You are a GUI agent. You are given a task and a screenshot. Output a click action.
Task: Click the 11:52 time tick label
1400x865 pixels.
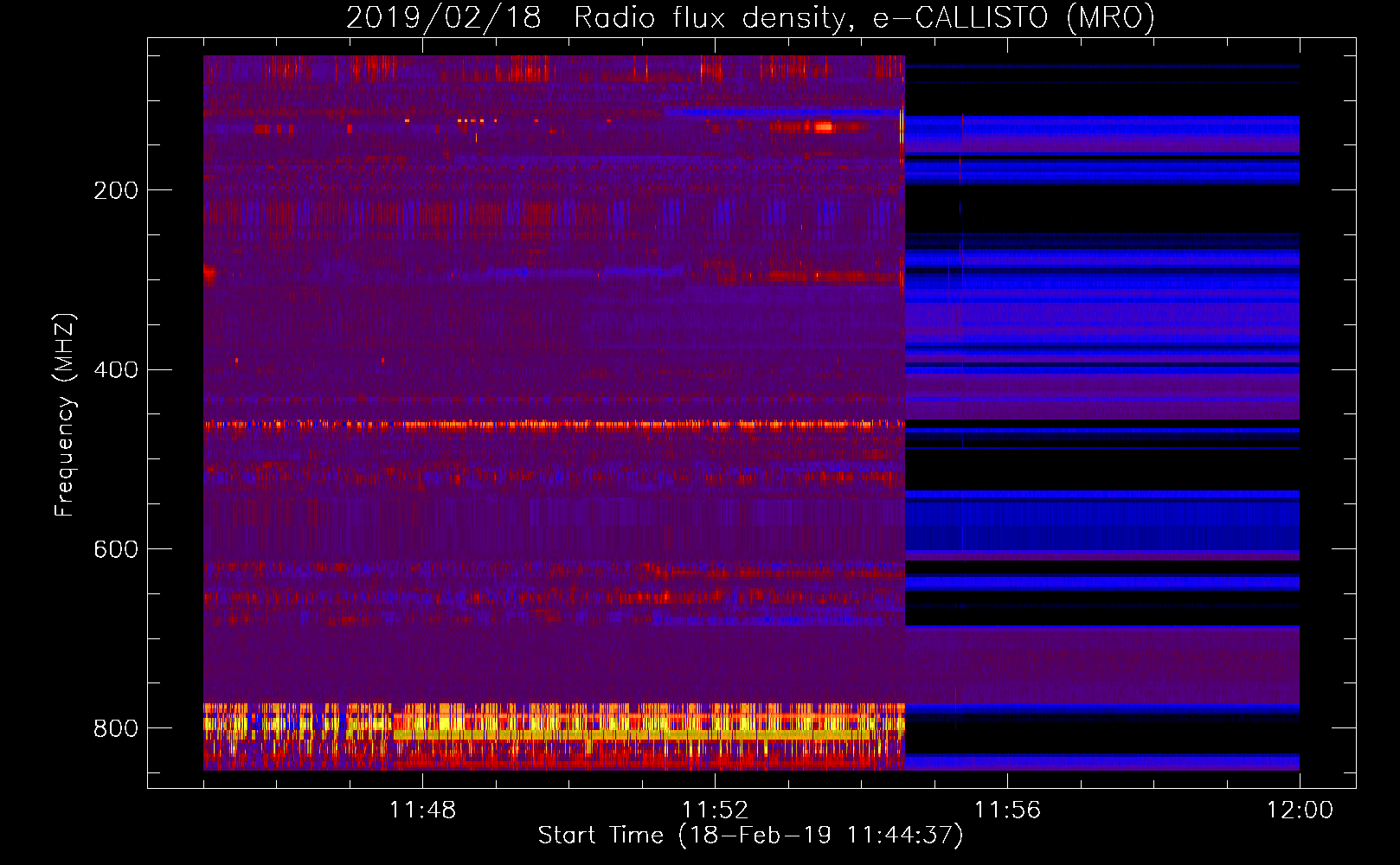(715, 811)
